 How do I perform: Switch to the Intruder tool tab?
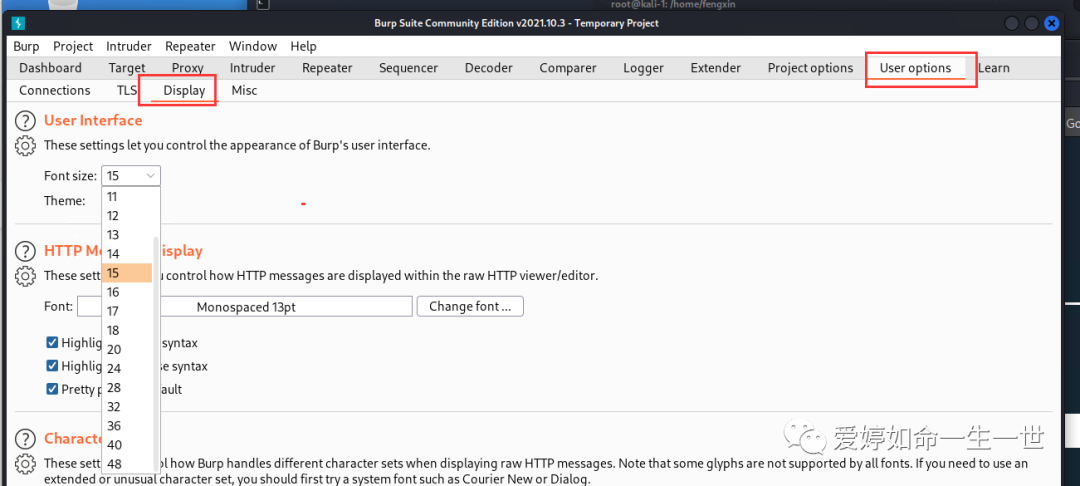[x=252, y=67]
